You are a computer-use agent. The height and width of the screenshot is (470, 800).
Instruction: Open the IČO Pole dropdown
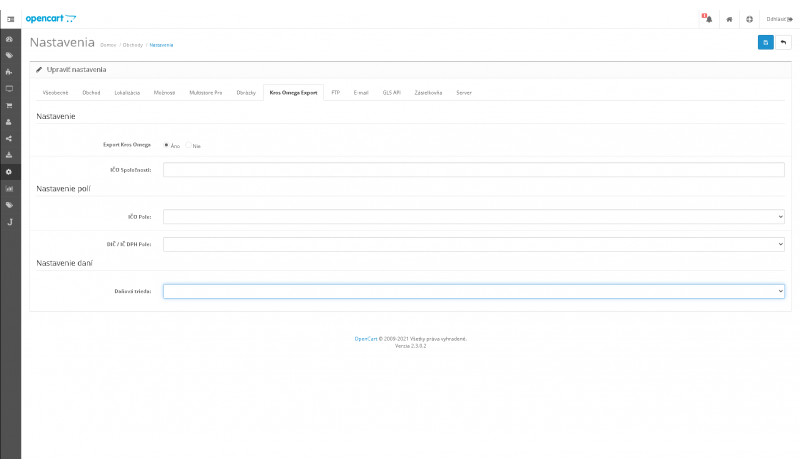[x=473, y=216]
